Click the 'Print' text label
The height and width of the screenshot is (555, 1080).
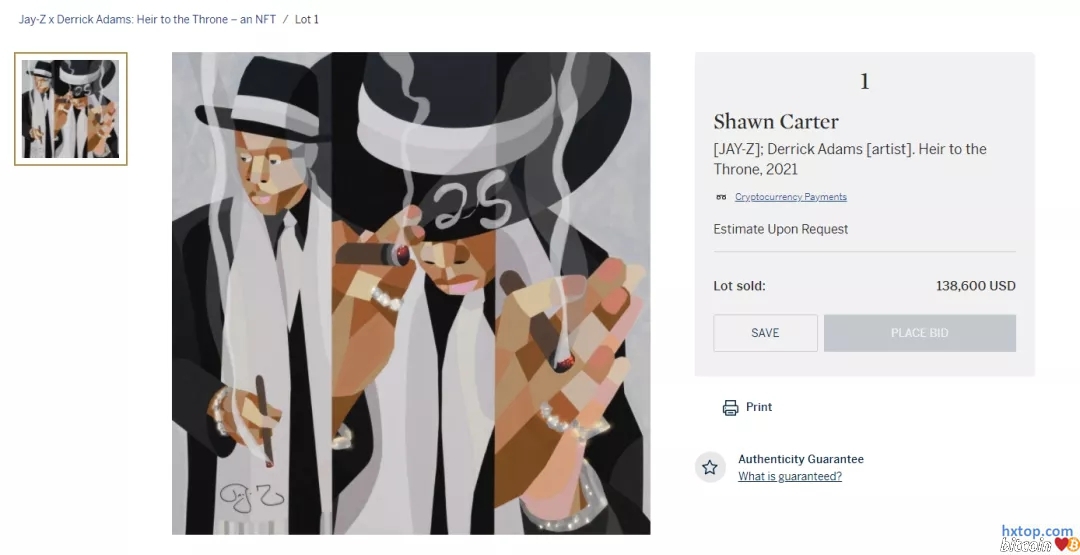(x=759, y=407)
